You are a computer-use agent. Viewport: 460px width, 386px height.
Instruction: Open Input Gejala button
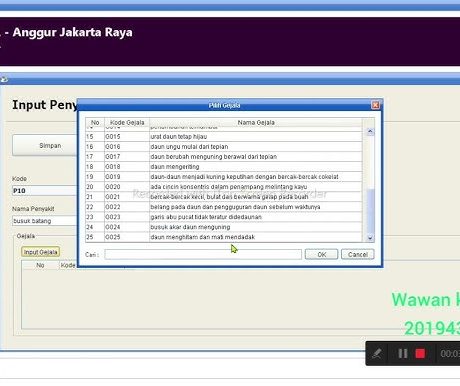coord(41,252)
